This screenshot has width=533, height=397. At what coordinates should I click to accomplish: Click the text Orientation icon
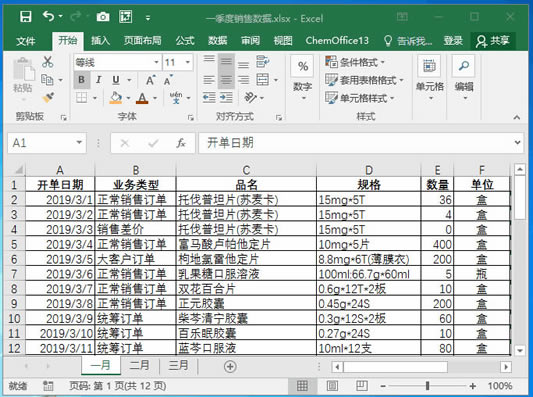click(x=251, y=98)
